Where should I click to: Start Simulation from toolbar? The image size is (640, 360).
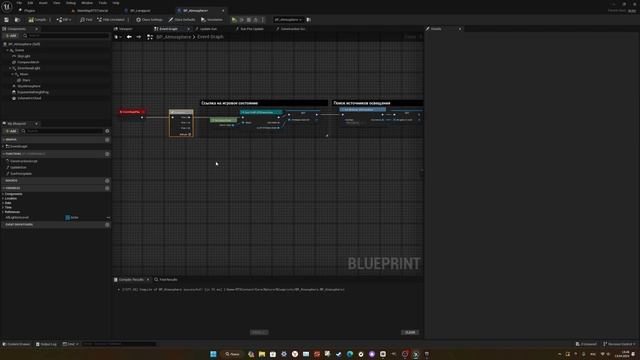click(212, 20)
